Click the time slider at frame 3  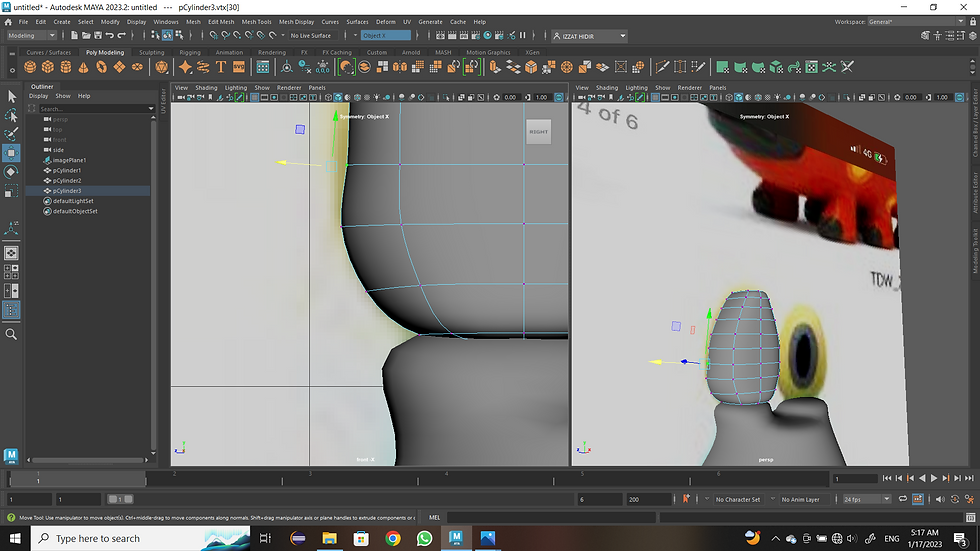click(x=310, y=479)
